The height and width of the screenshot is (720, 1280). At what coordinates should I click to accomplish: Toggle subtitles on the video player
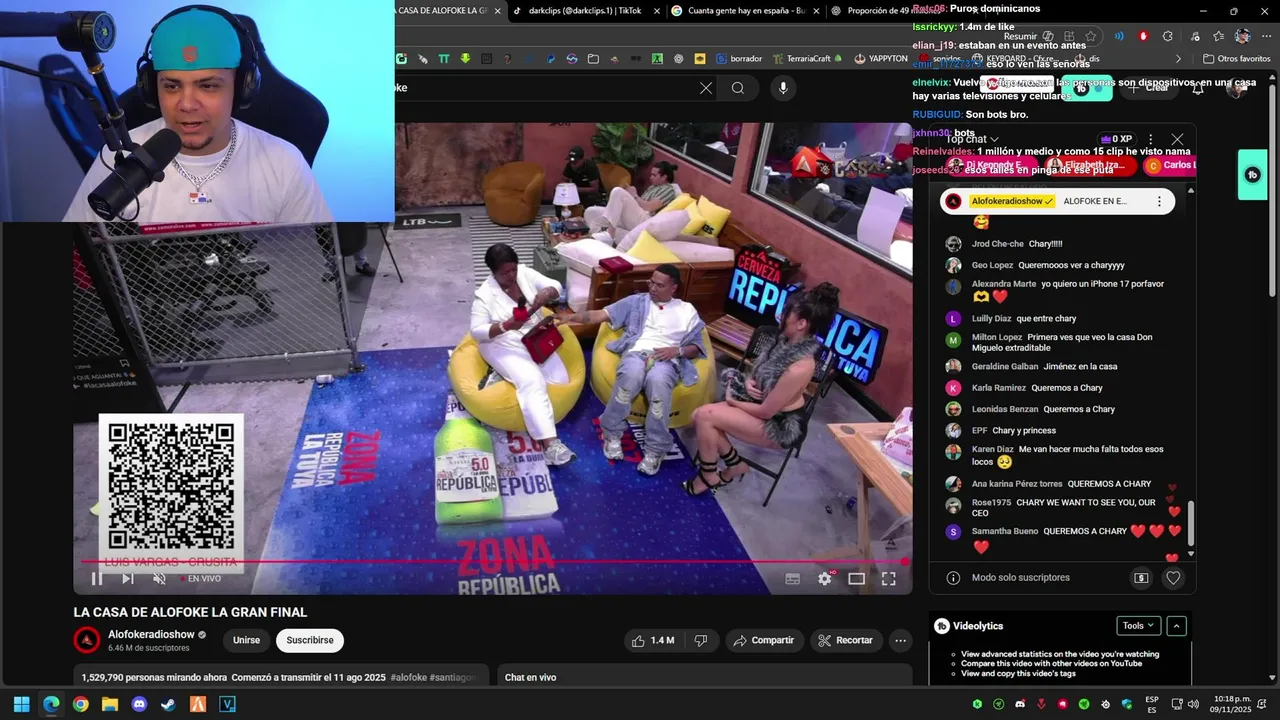tap(793, 578)
